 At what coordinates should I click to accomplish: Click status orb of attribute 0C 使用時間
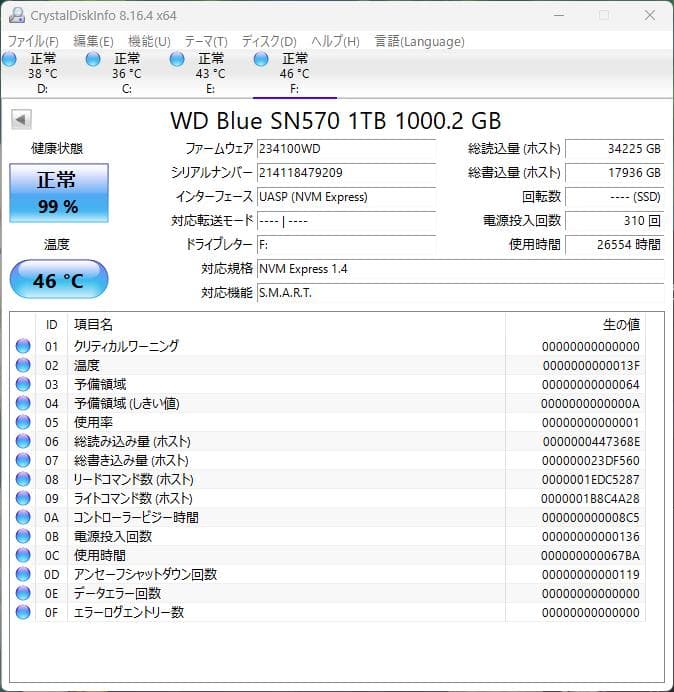tap(23, 555)
